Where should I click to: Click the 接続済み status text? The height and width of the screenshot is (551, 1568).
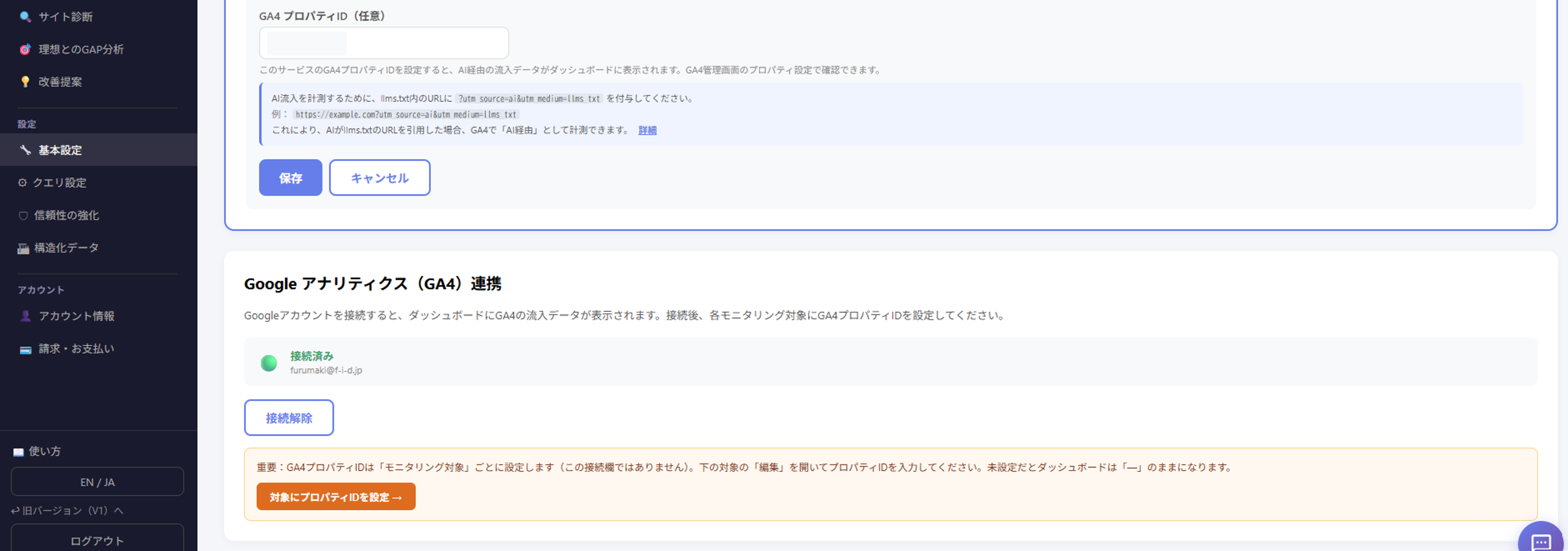311,356
